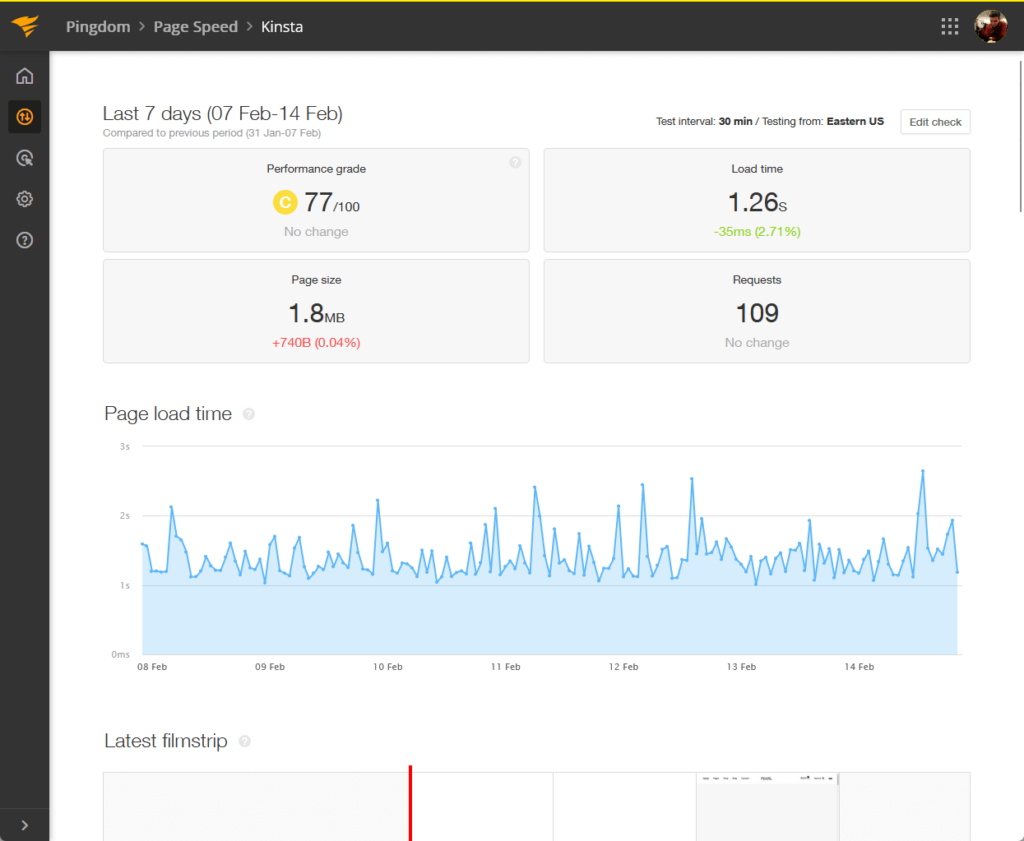Viewport: 1024px width, 841px height.
Task: Open the Settings gear in sidebar
Action: click(25, 199)
